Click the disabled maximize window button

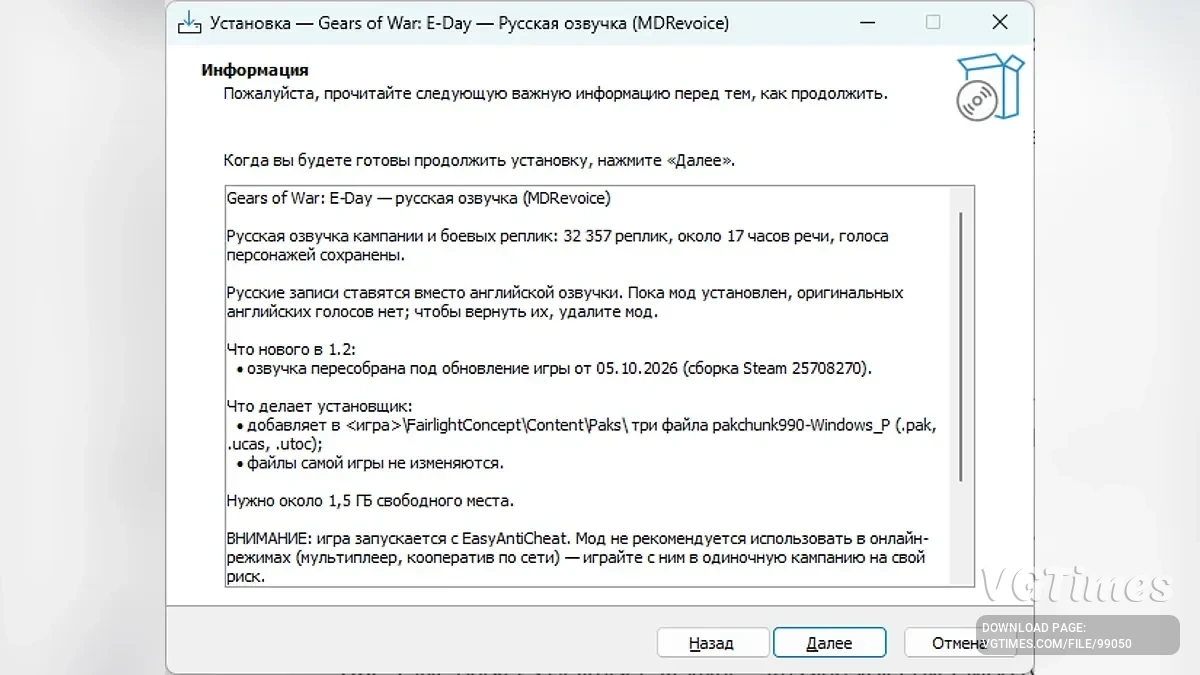tap(933, 22)
